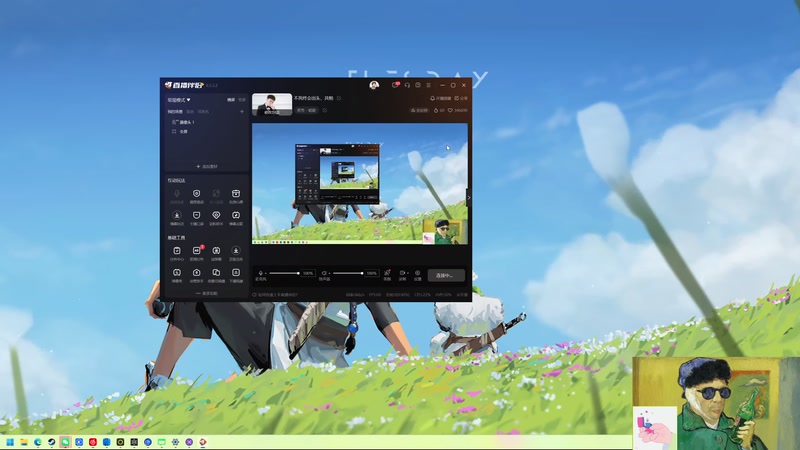Image resolution: width=800 pixels, height=450 pixels.
Task: Open the hamburger menu in title bar
Action: [x=429, y=85]
